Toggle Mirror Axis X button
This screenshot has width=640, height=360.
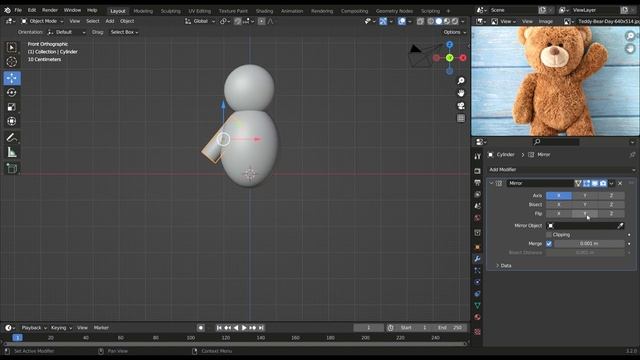[559, 196]
